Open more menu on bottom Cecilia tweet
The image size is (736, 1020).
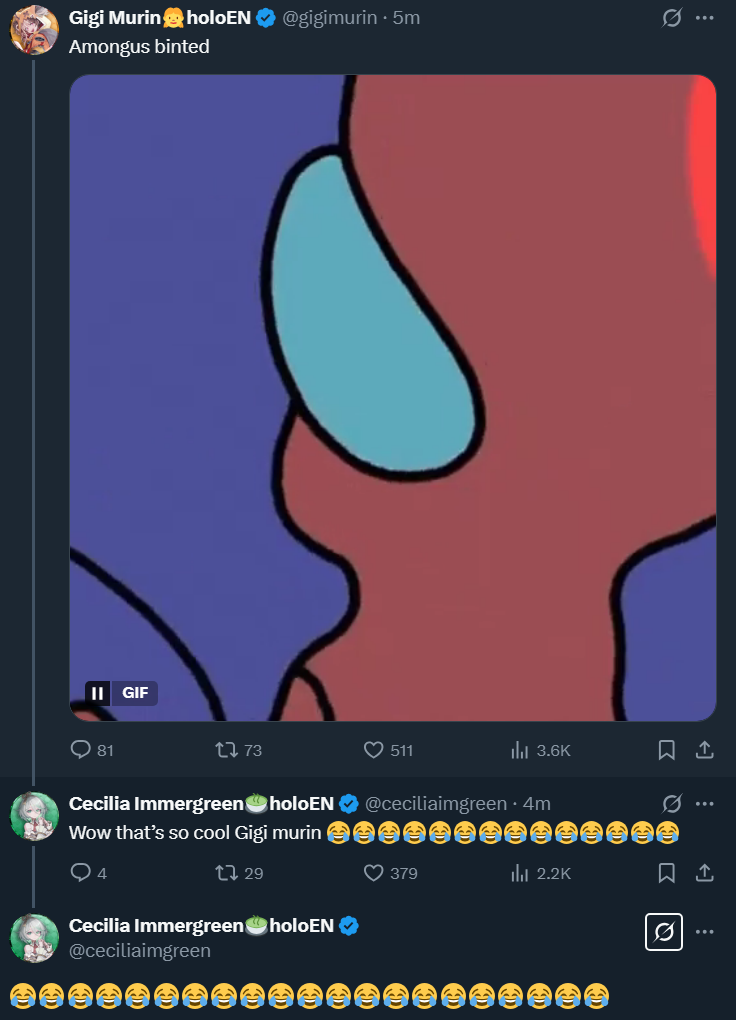click(705, 932)
